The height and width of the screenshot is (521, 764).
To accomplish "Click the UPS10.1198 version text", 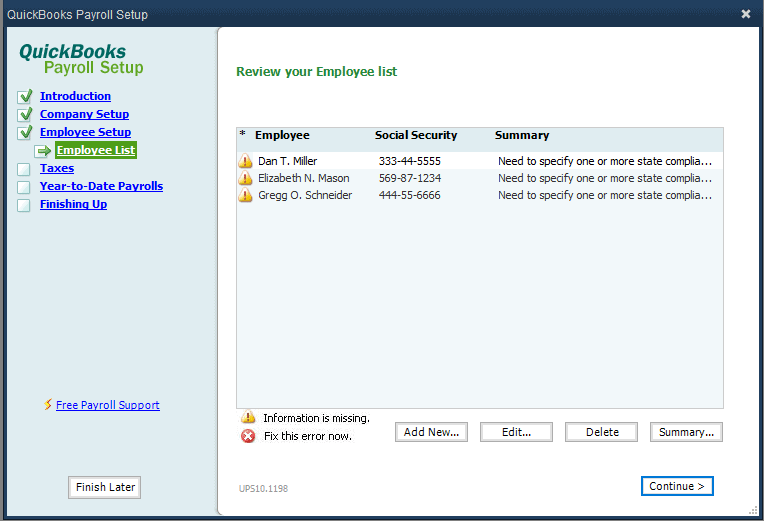I will tap(263, 488).
